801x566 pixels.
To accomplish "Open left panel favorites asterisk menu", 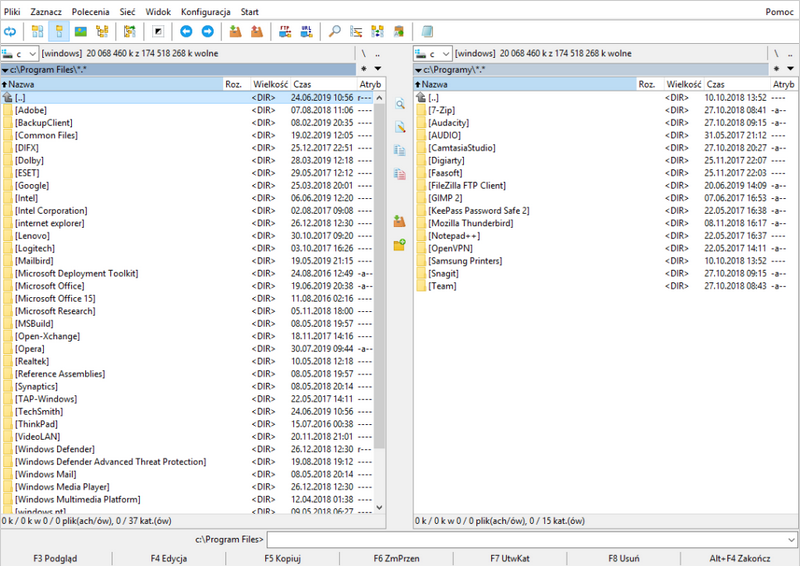I will tap(364, 68).
